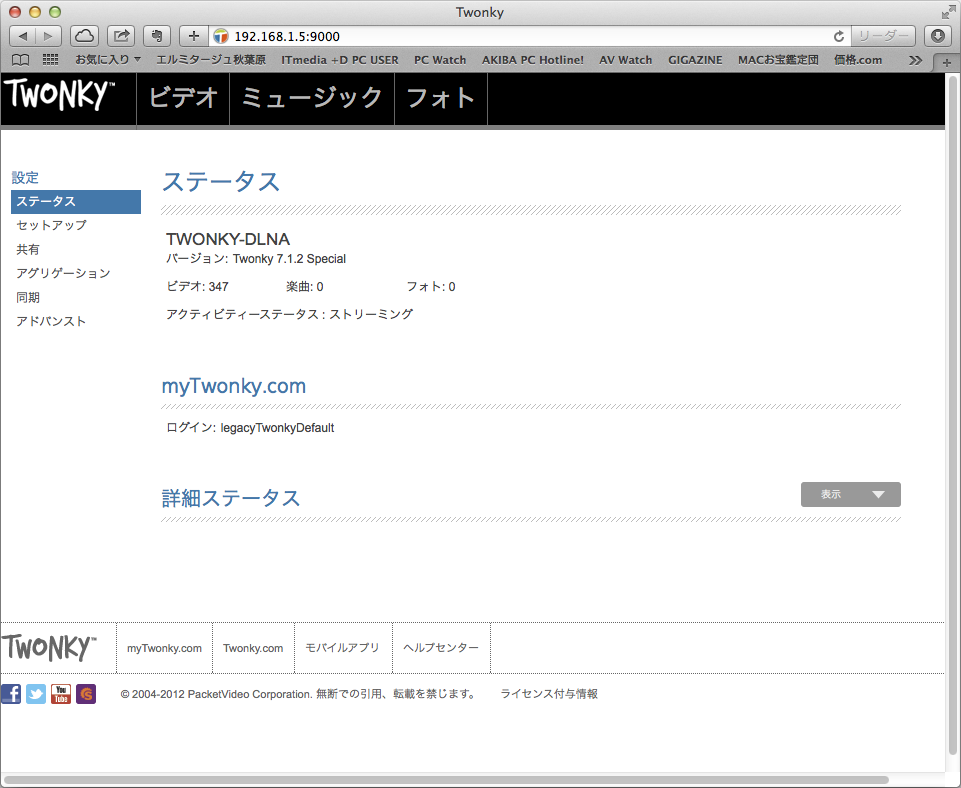Click the 楽曲: 0 count text
This screenshot has height=788, width=961.
click(305, 287)
